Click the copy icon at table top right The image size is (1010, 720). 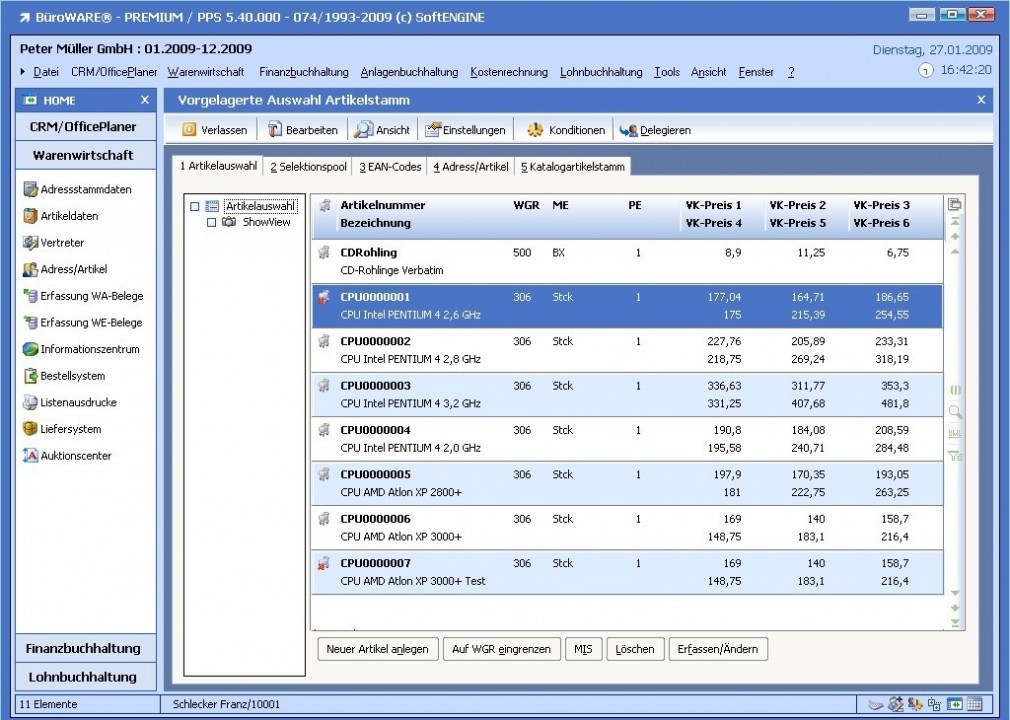click(x=955, y=204)
